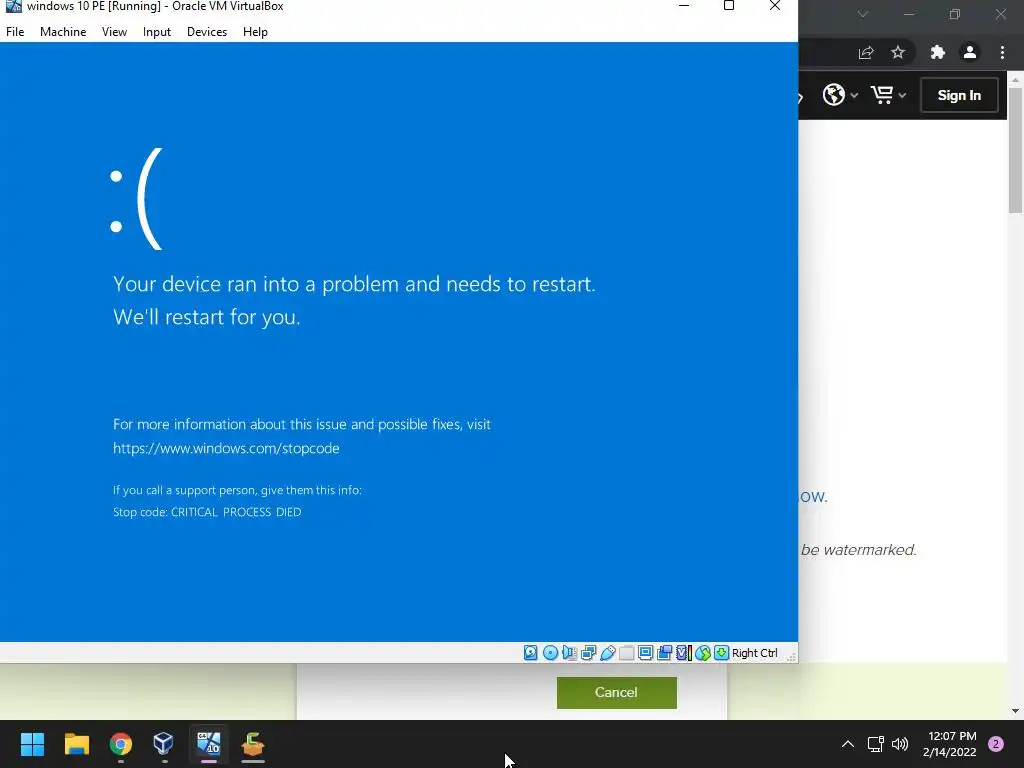Screen dimensions: 1024x768
Task: Click the Chrome share page icon
Action: [x=866, y=52]
